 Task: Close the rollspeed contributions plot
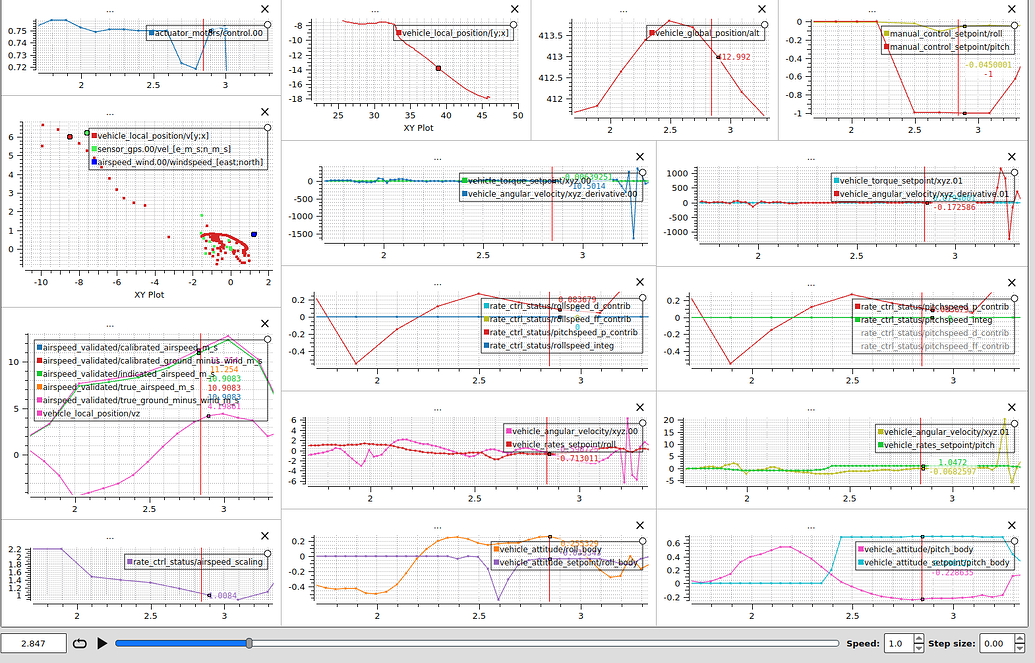640,282
